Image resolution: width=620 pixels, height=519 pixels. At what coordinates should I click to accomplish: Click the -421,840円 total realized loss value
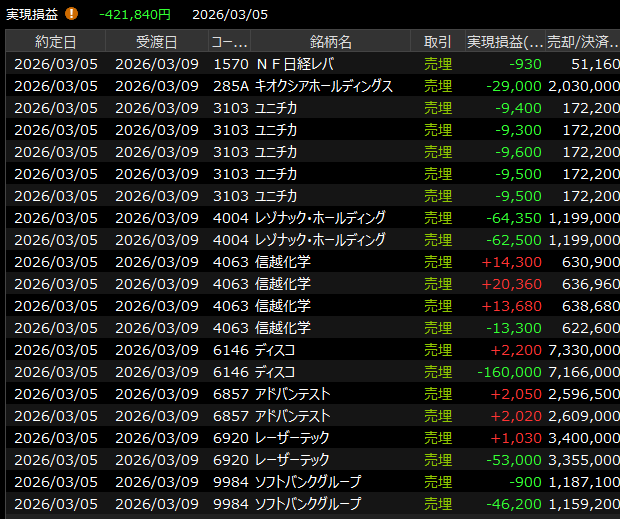[x=134, y=14]
